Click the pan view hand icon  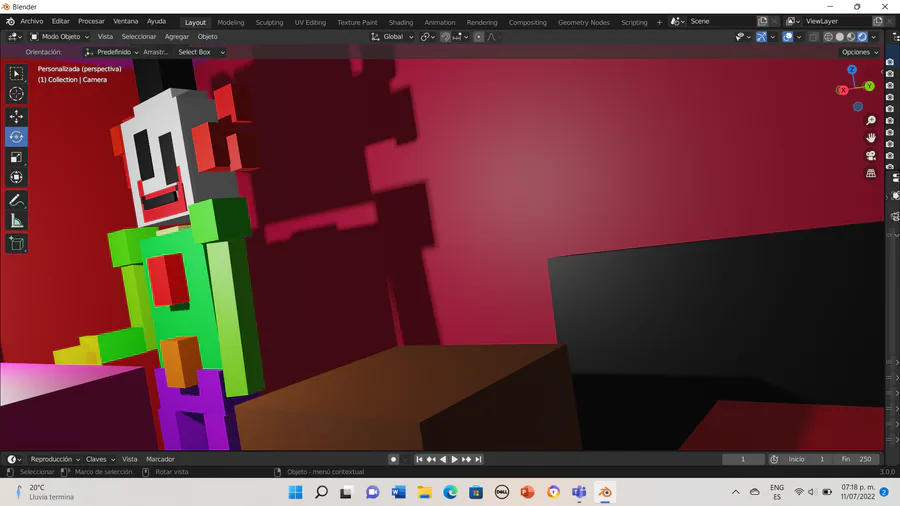pyautogui.click(x=871, y=138)
